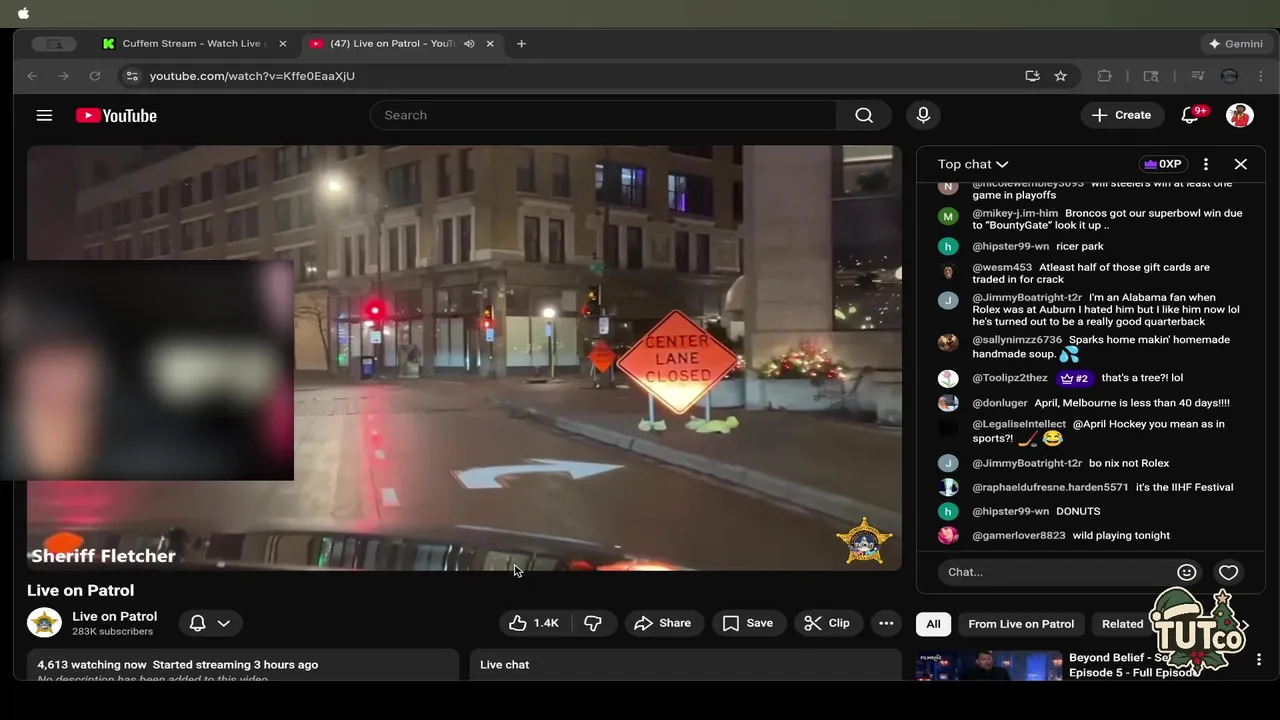1280x720 pixels.
Task: Close the Cuffem Stream tab
Action: pyautogui.click(x=283, y=44)
